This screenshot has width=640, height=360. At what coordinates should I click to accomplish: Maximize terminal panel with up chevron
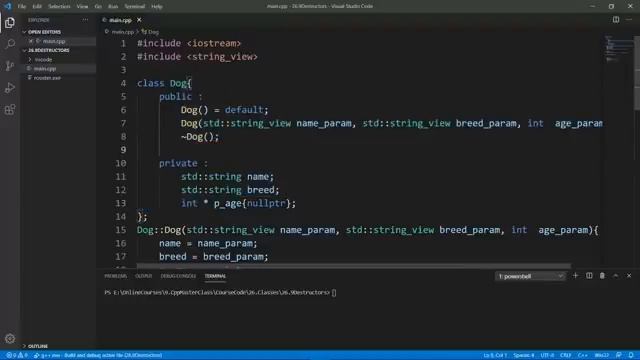[x=616, y=276]
